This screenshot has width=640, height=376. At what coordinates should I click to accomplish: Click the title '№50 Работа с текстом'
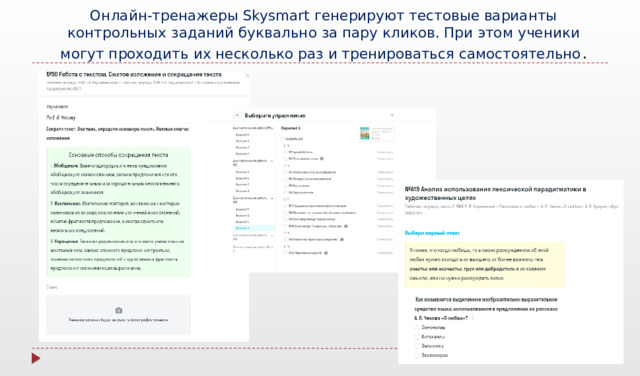pos(76,75)
